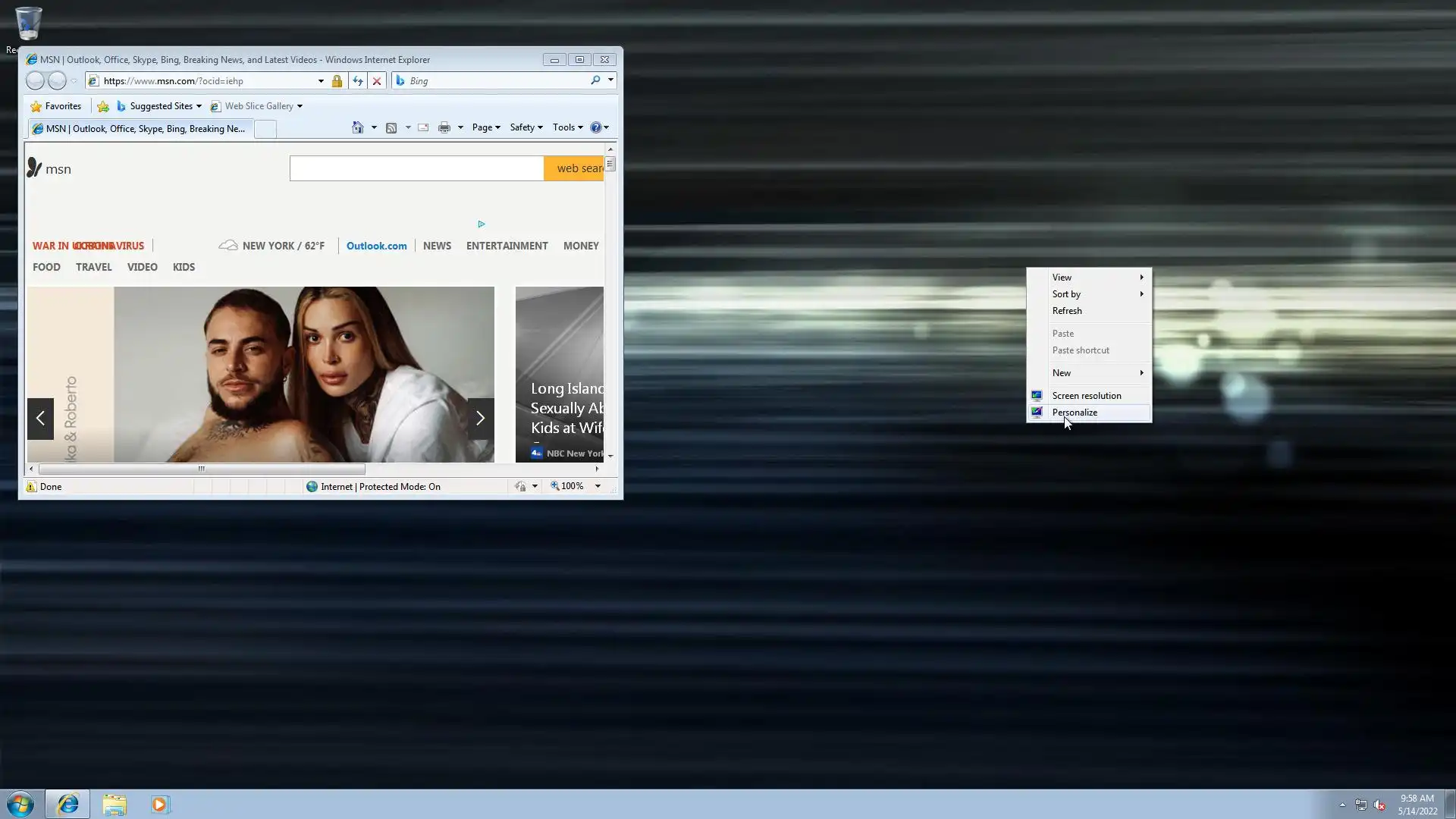This screenshot has width=1456, height=819.
Task: Choose Screen resolution from context menu
Action: click(1086, 396)
